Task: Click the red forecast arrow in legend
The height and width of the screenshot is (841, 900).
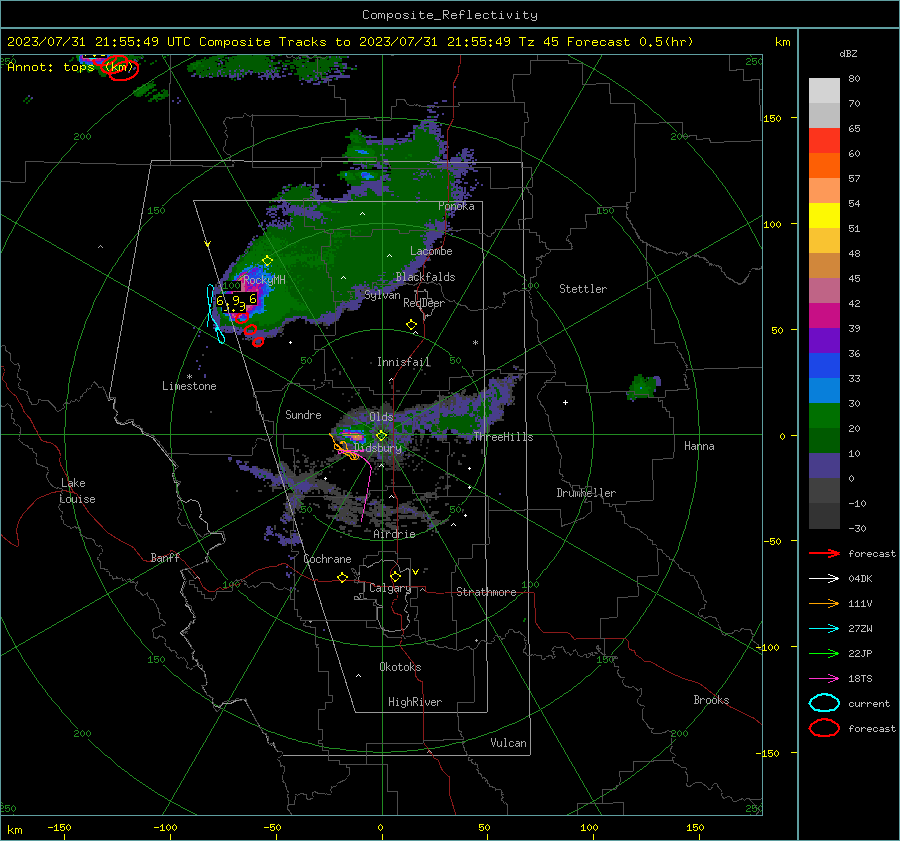Action: click(824, 553)
